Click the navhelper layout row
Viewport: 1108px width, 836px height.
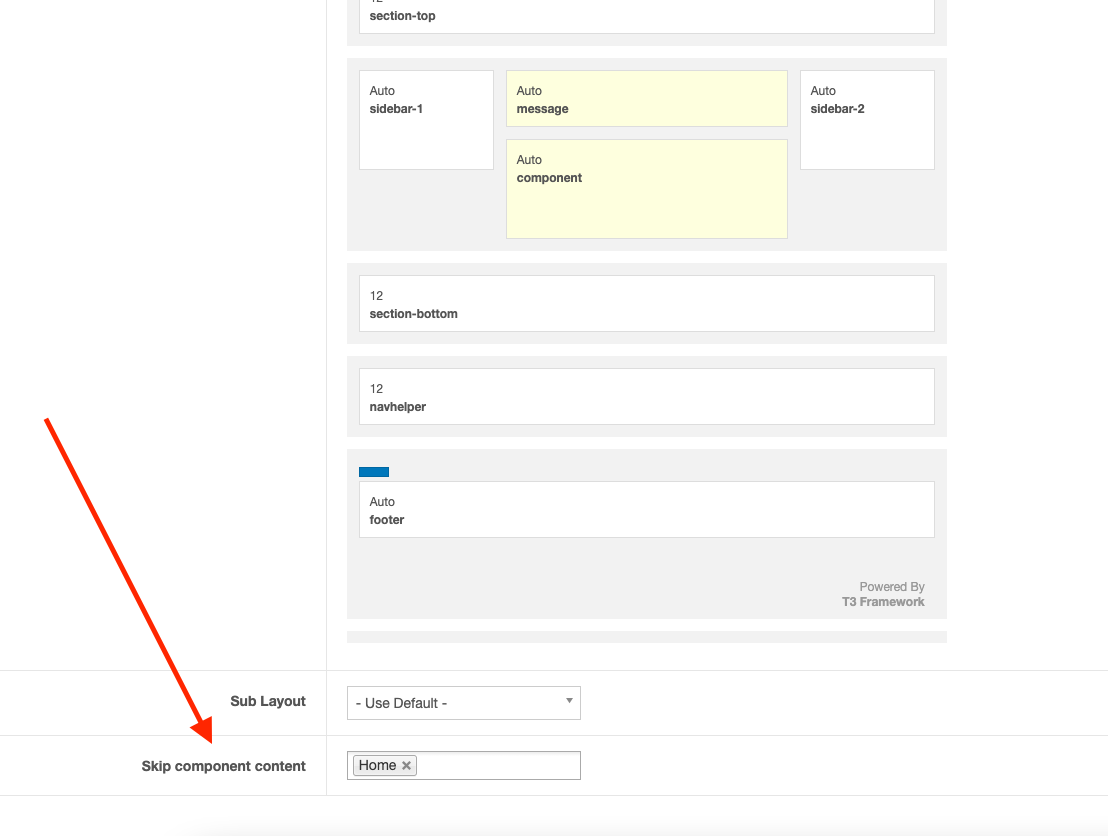646,397
